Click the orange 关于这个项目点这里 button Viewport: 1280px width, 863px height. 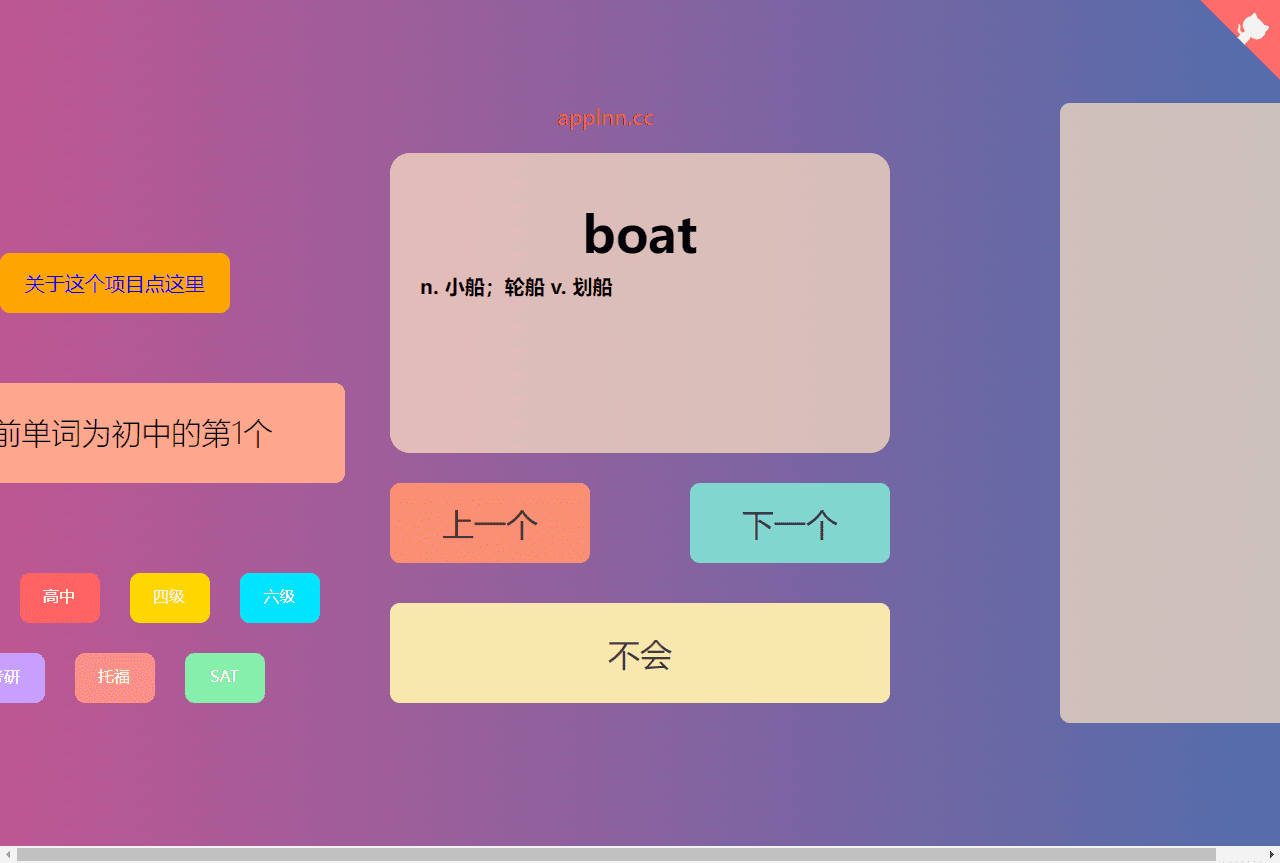tap(115, 284)
